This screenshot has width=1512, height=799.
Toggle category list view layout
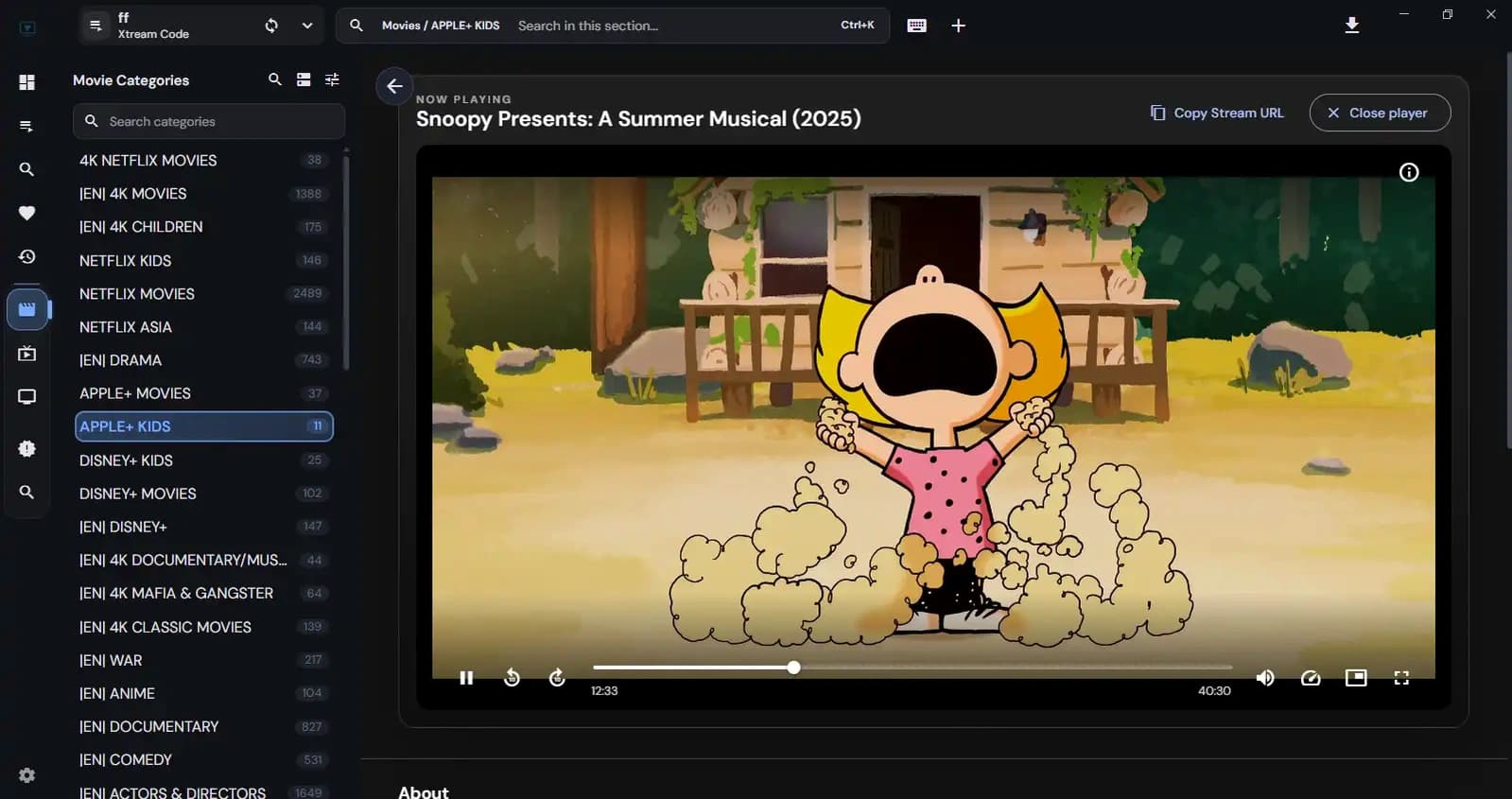click(x=304, y=79)
